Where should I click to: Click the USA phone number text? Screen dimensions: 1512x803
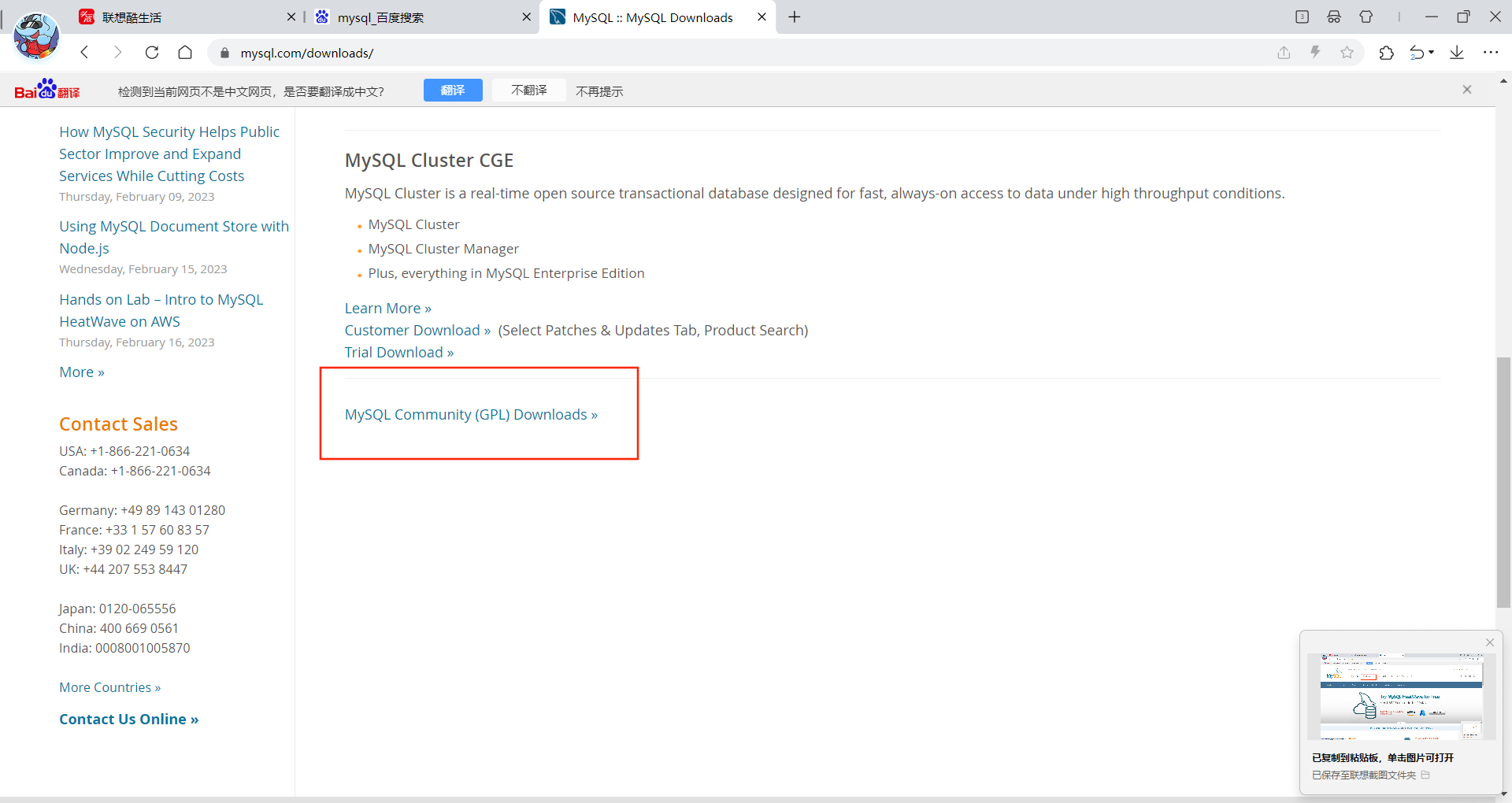(x=124, y=451)
